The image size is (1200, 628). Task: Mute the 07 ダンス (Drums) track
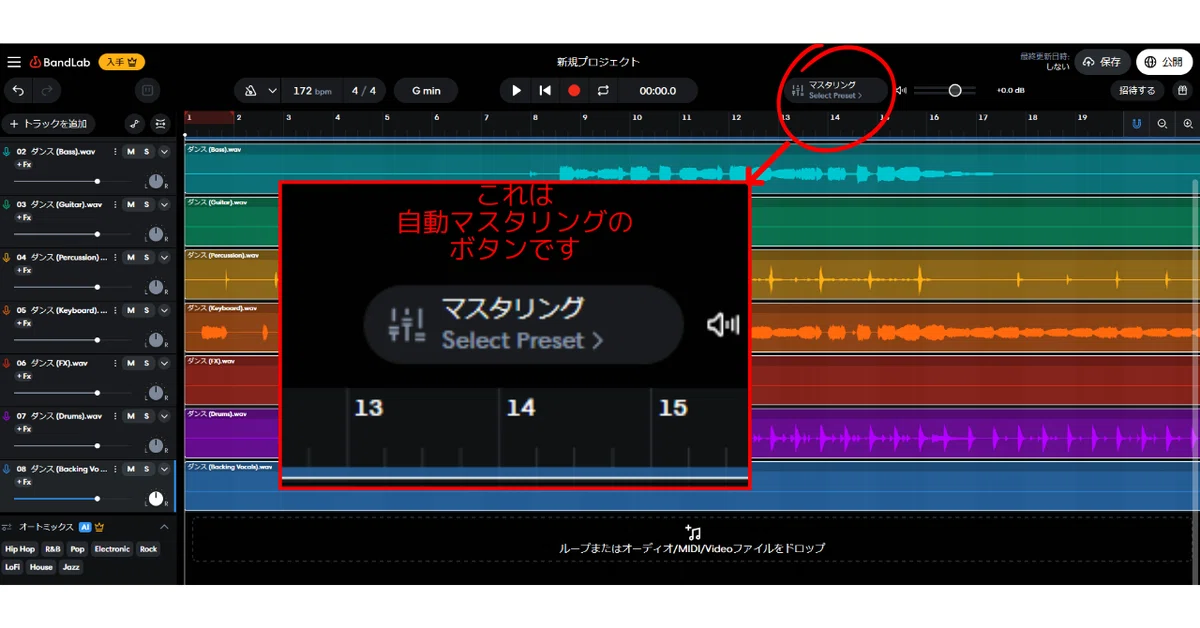coord(130,416)
